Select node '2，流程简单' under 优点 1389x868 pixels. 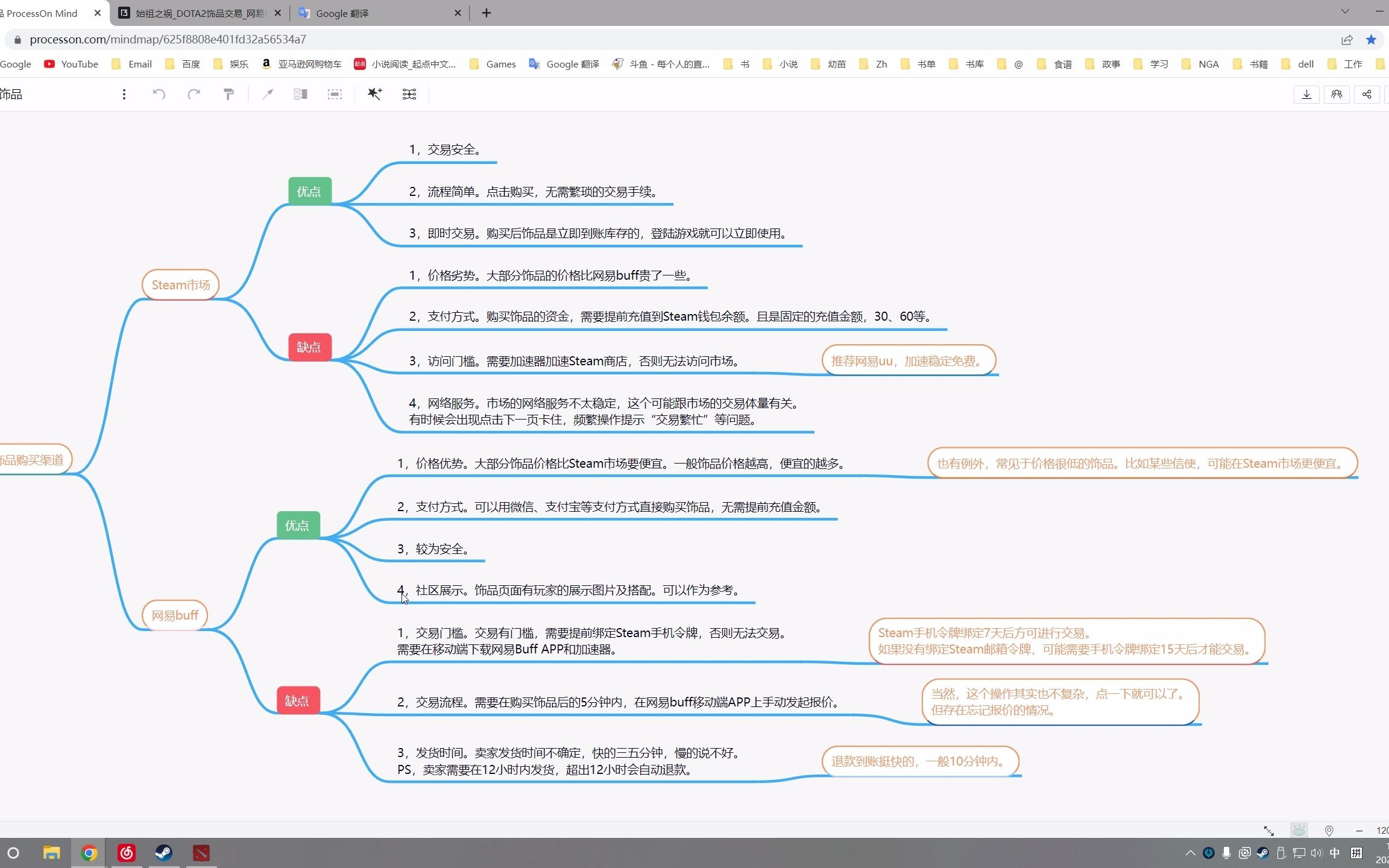pyautogui.click(x=534, y=192)
